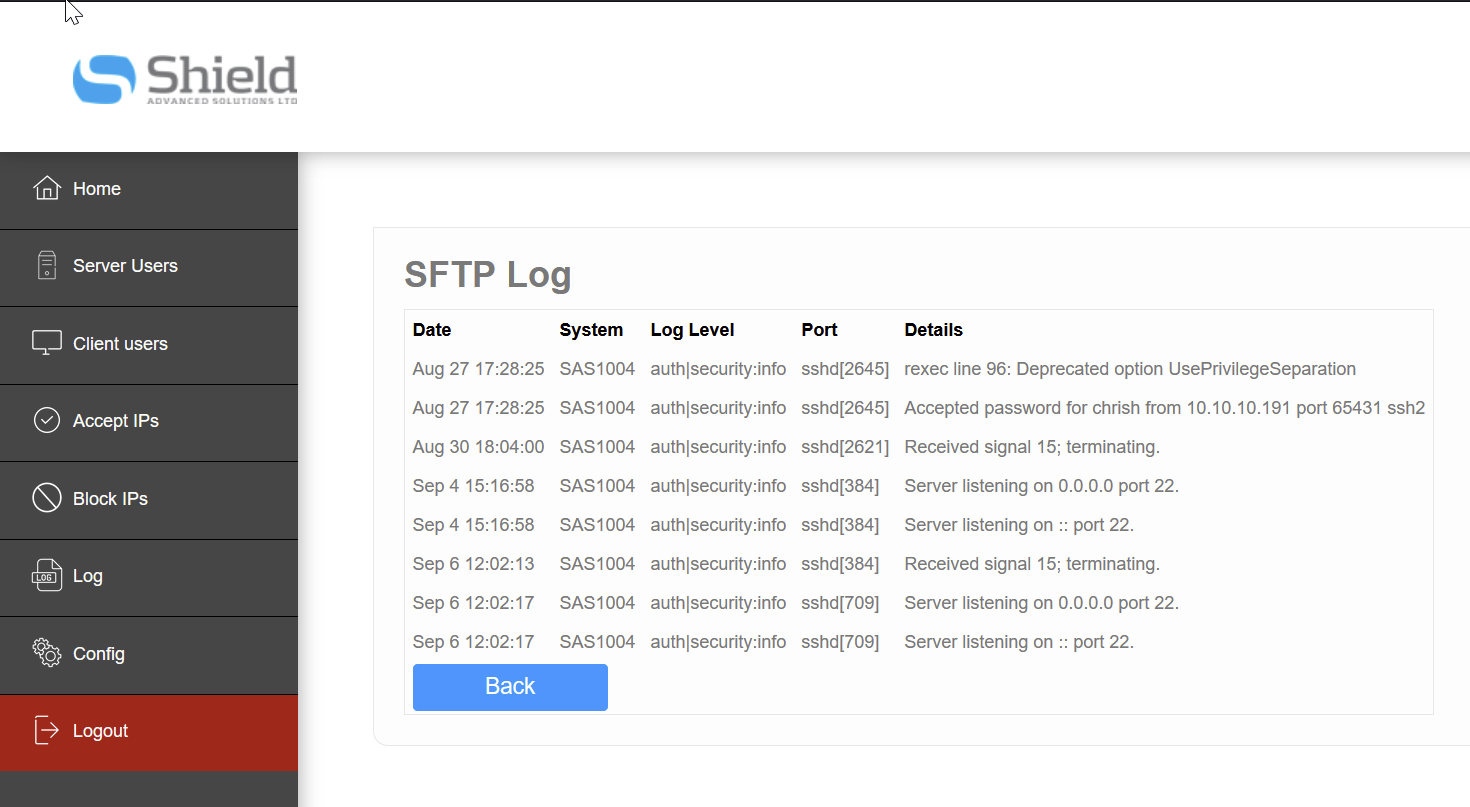Click the Log Level column header
Viewport: 1470px width, 807px height.
point(692,329)
